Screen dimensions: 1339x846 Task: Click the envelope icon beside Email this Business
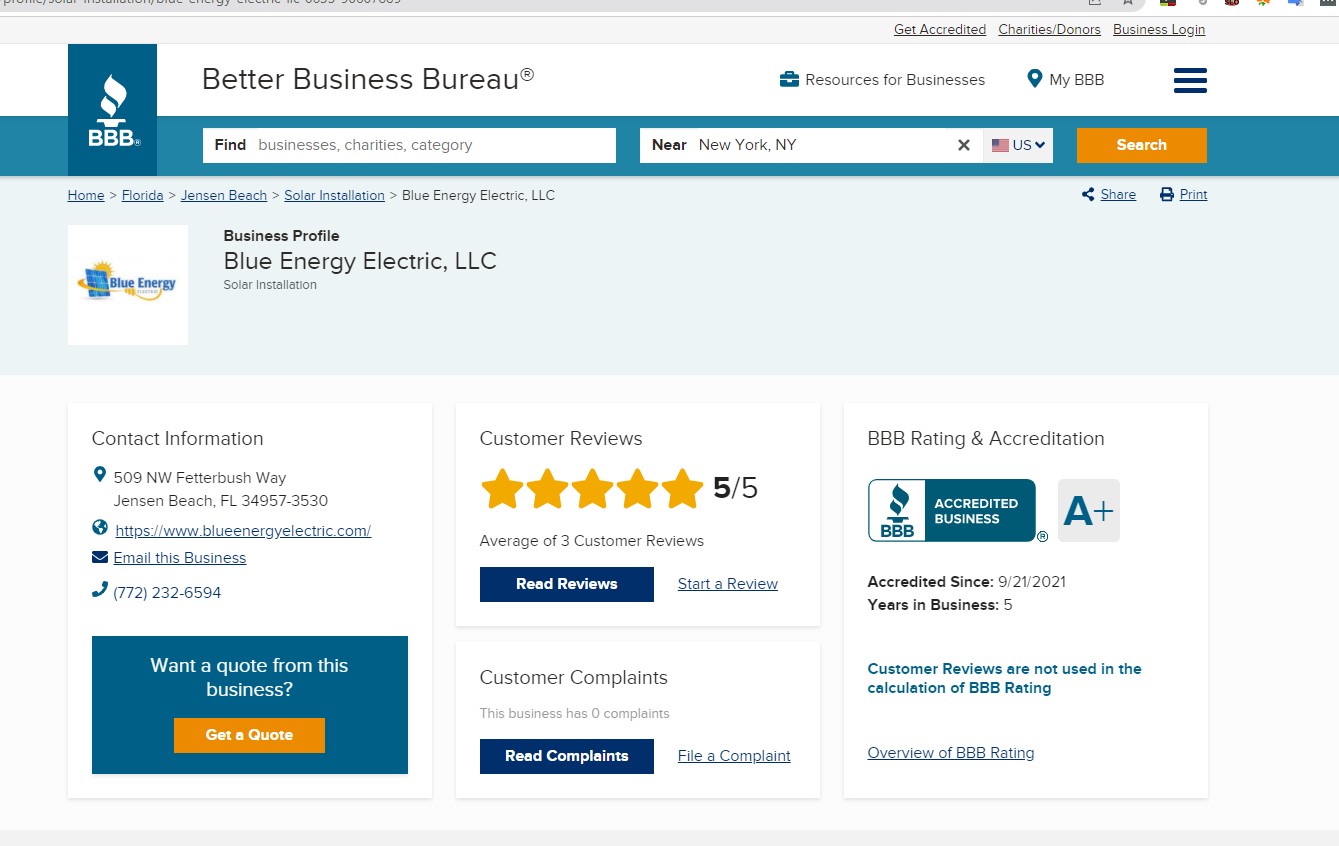[100, 557]
